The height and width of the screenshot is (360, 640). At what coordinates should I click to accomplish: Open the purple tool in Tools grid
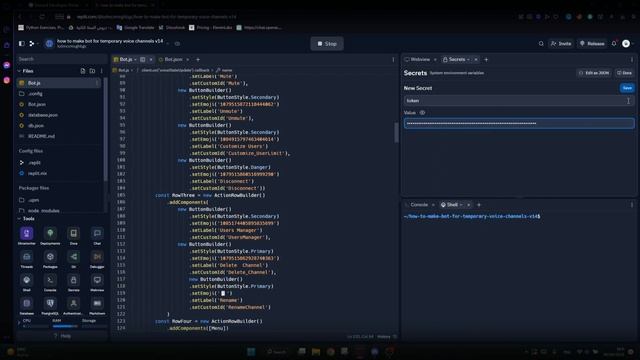[x=27, y=236]
